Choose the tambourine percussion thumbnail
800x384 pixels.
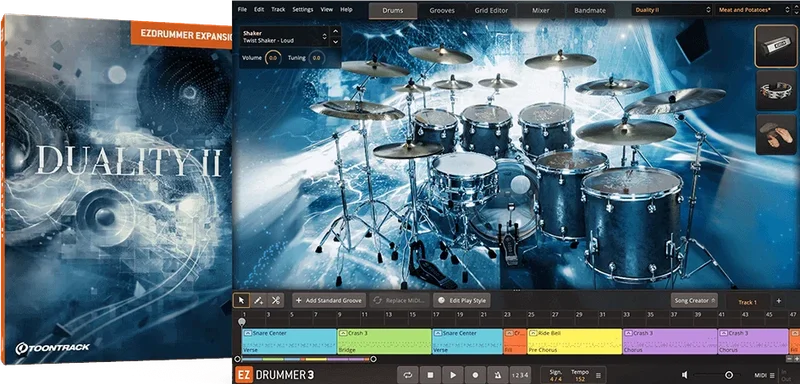pos(776,90)
